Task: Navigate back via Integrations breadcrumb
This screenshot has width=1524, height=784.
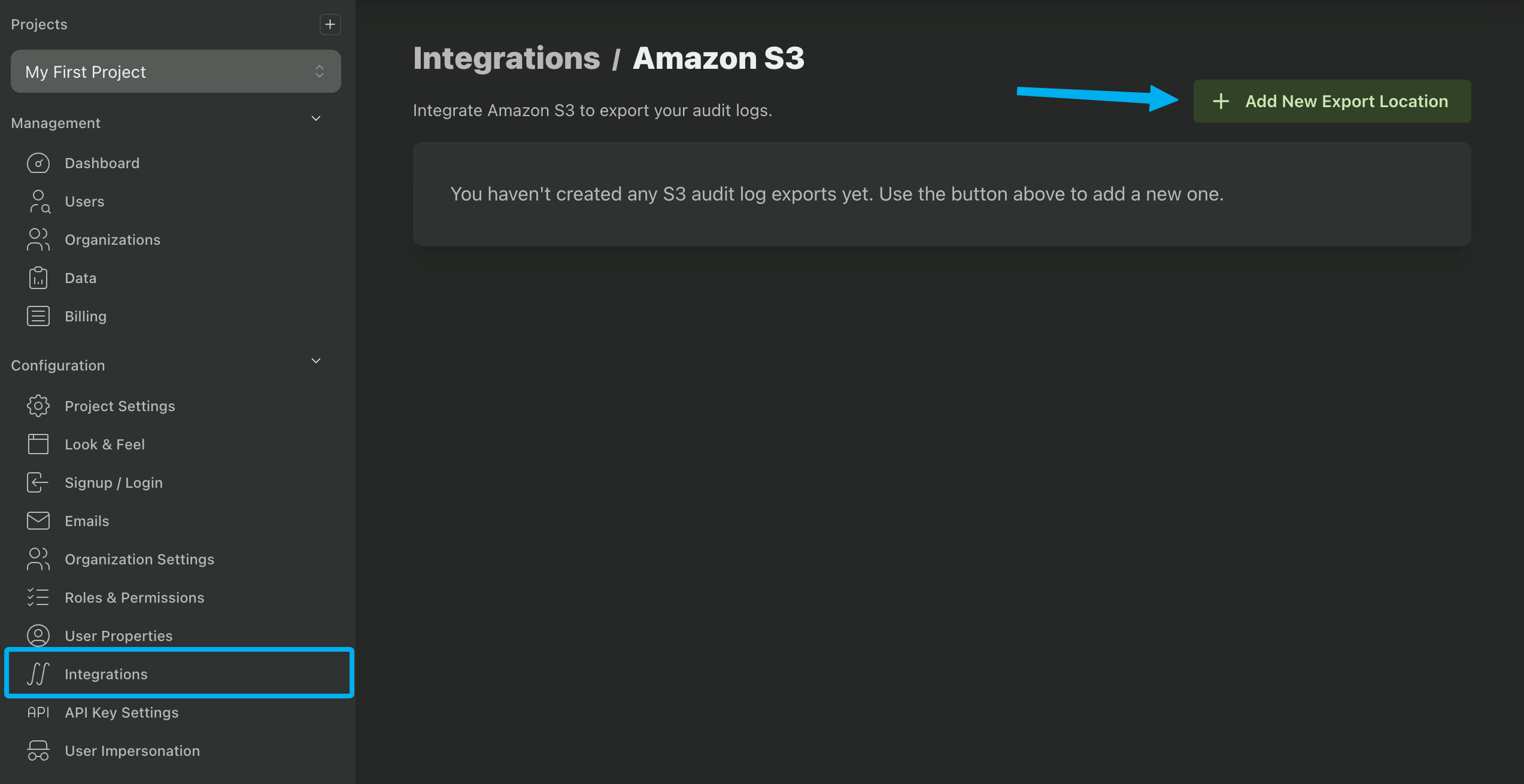Action: pyautogui.click(x=506, y=58)
